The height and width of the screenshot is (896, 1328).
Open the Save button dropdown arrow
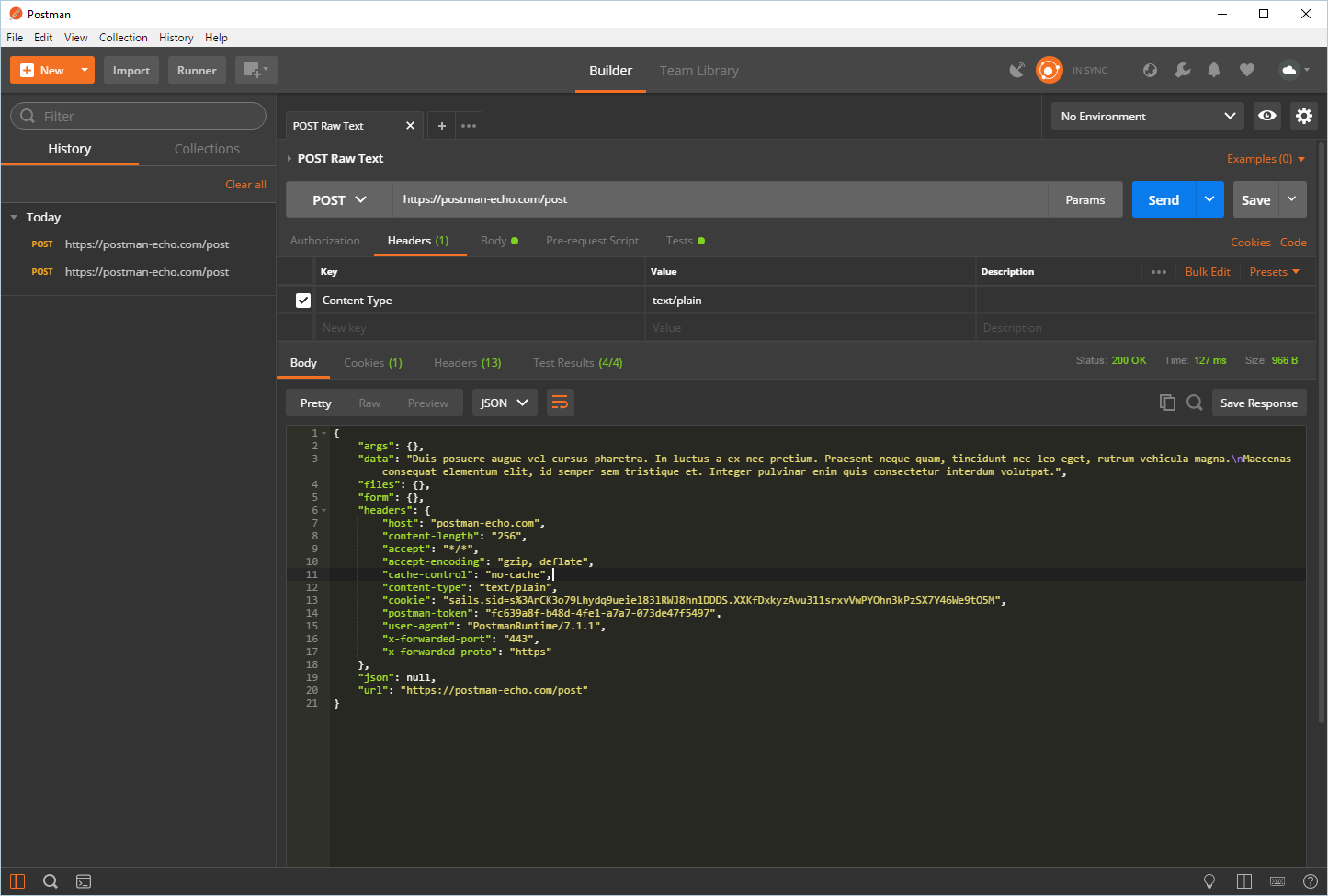coord(1292,199)
